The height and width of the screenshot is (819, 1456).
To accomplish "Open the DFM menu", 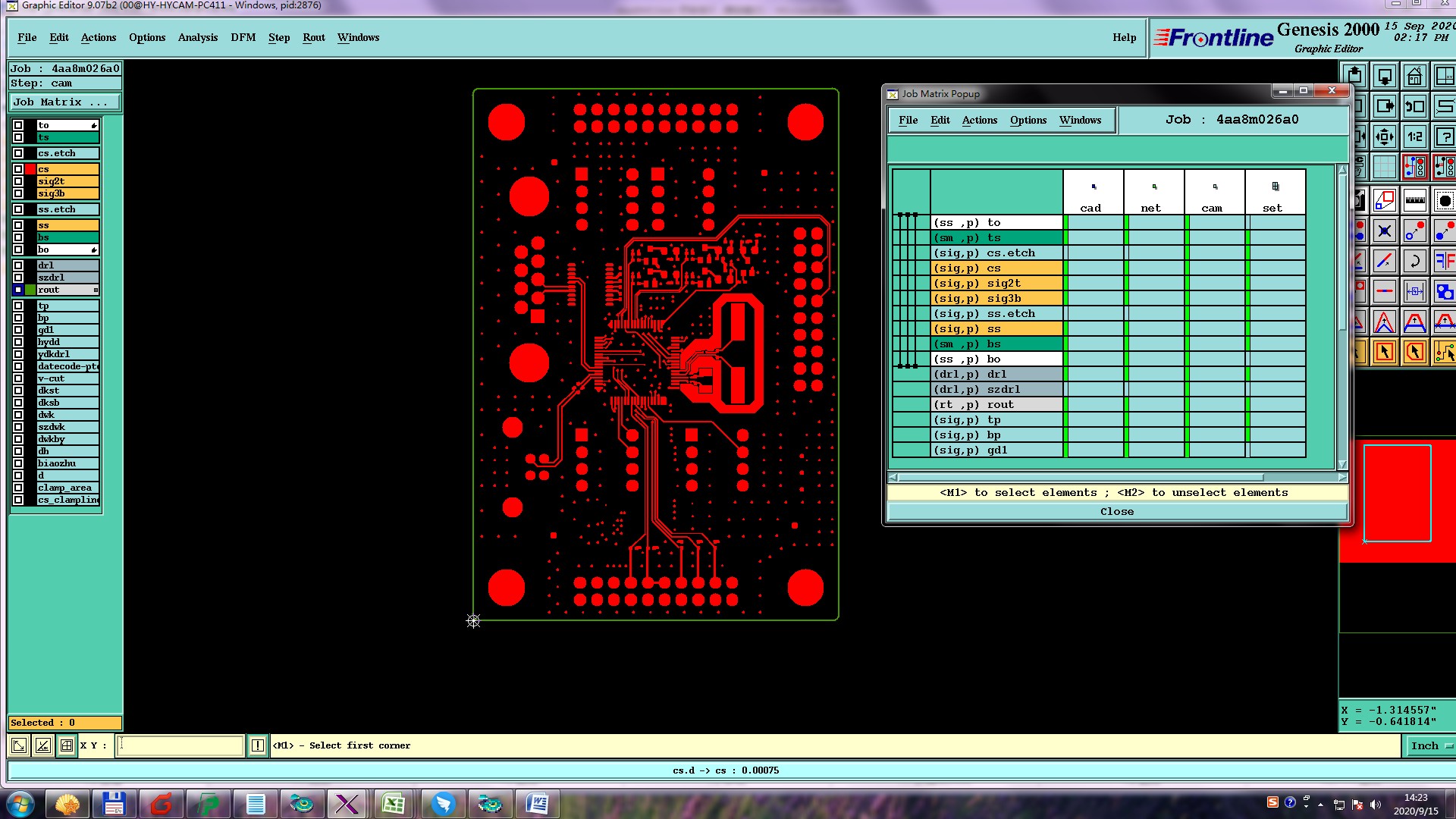I will (x=243, y=37).
